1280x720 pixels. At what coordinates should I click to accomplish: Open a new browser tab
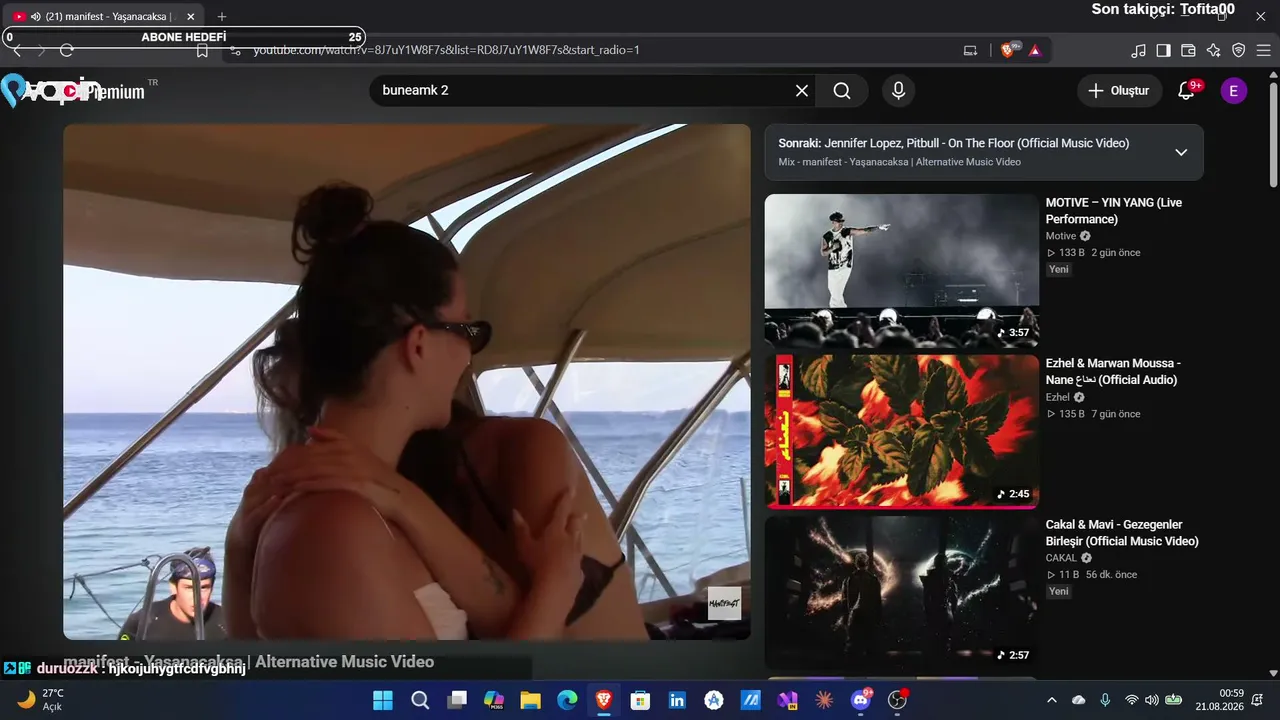(x=222, y=17)
